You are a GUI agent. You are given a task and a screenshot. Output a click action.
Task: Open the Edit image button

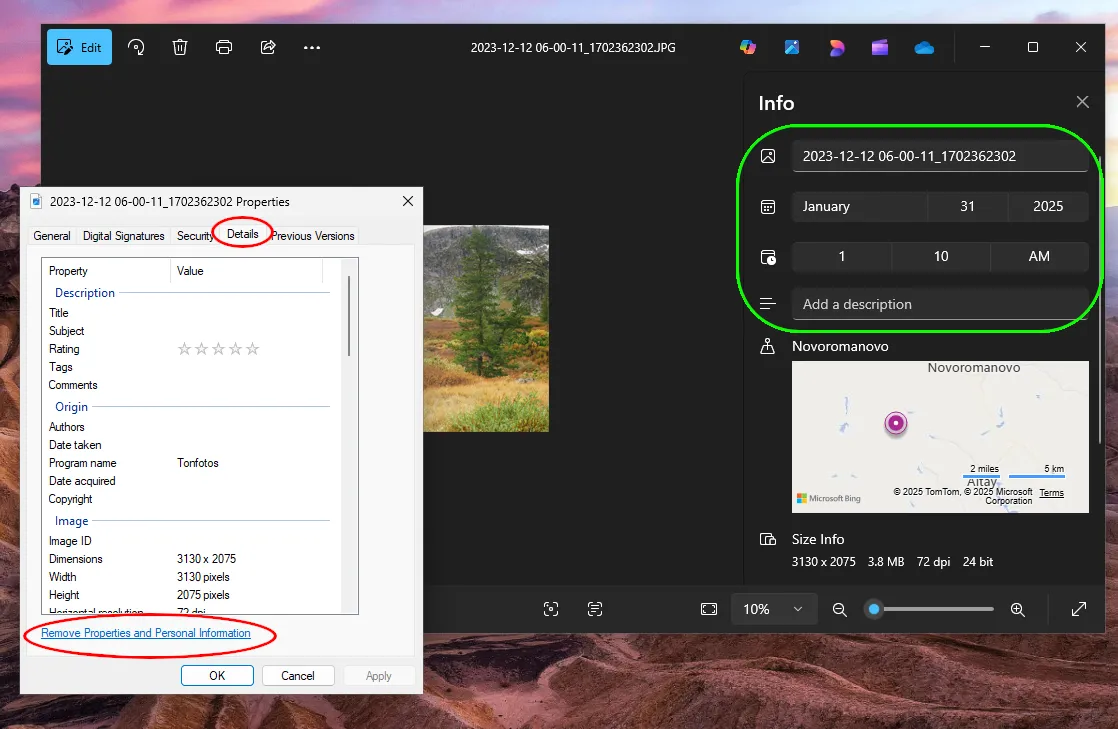[x=79, y=47]
